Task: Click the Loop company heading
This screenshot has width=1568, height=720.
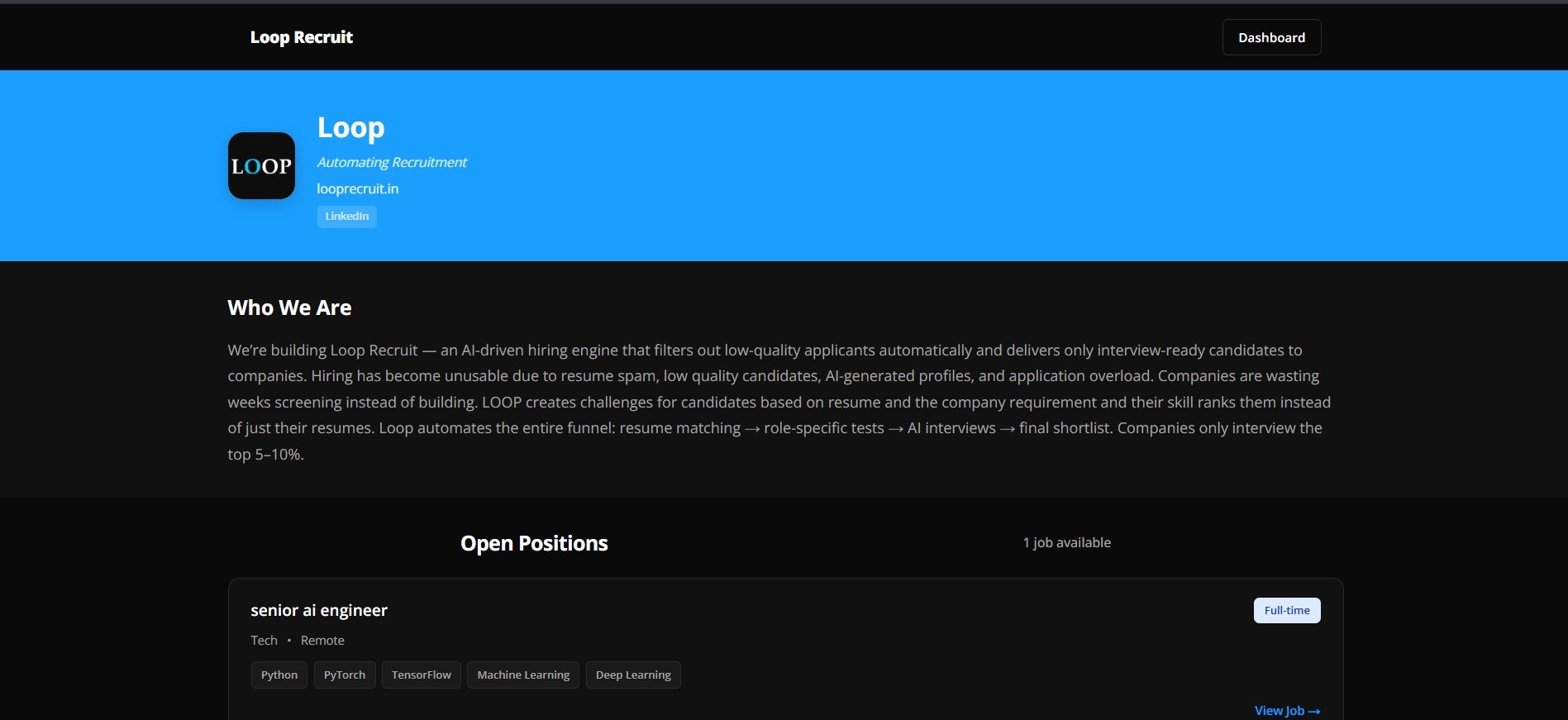Action: pos(351,127)
